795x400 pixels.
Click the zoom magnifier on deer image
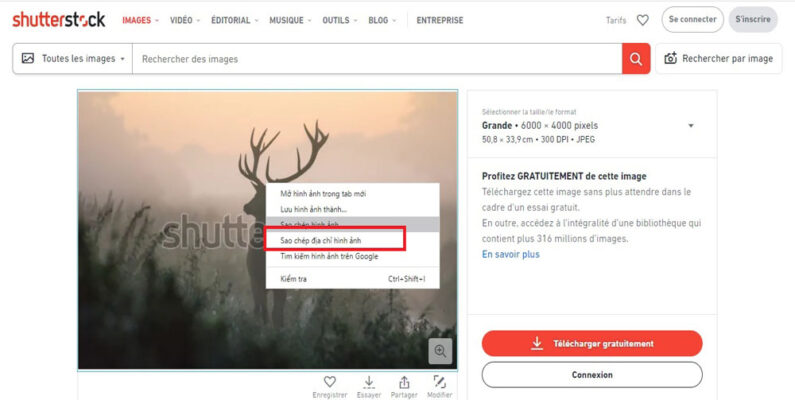click(441, 351)
